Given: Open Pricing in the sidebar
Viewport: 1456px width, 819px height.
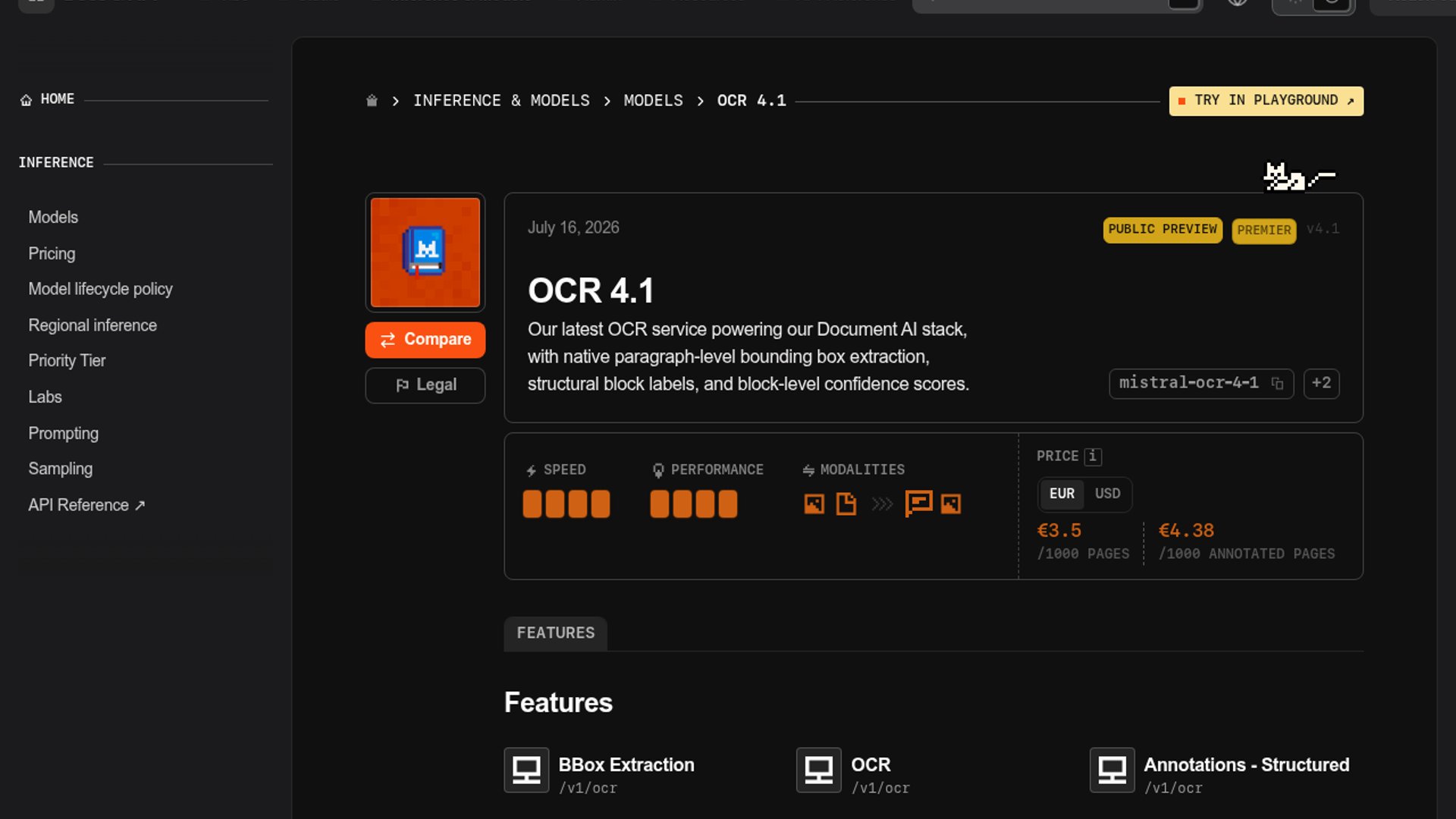Looking at the screenshot, I should pos(52,254).
